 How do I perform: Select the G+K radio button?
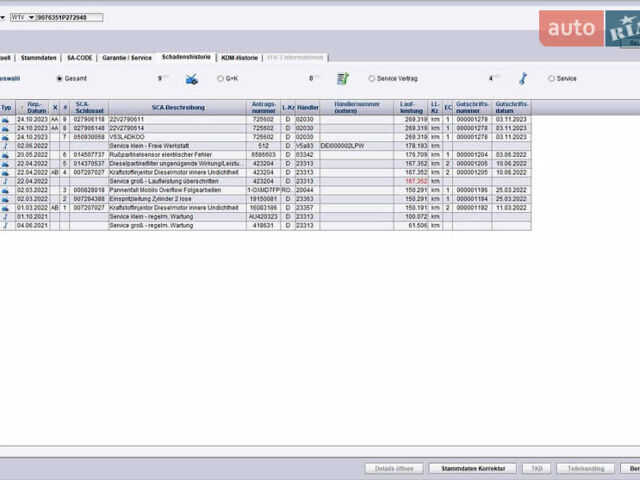click(x=220, y=78)
